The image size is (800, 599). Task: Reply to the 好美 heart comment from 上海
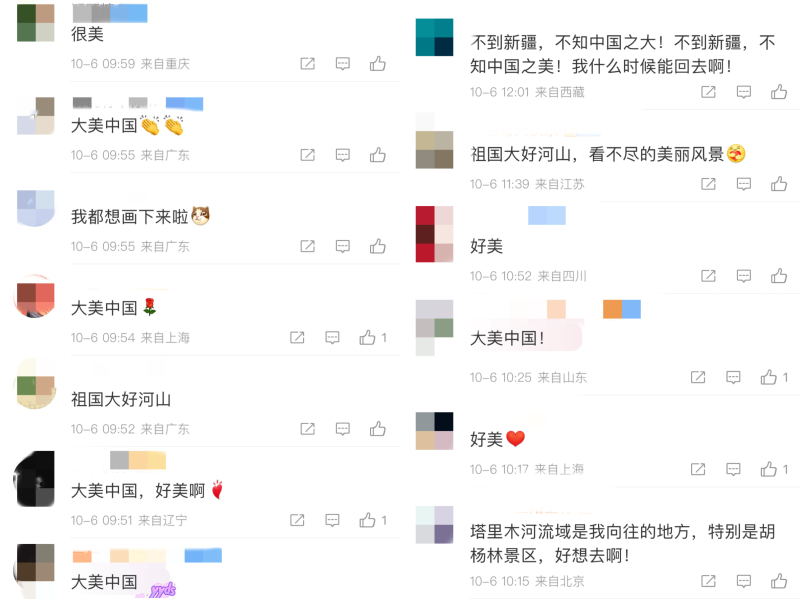[733, 469]
